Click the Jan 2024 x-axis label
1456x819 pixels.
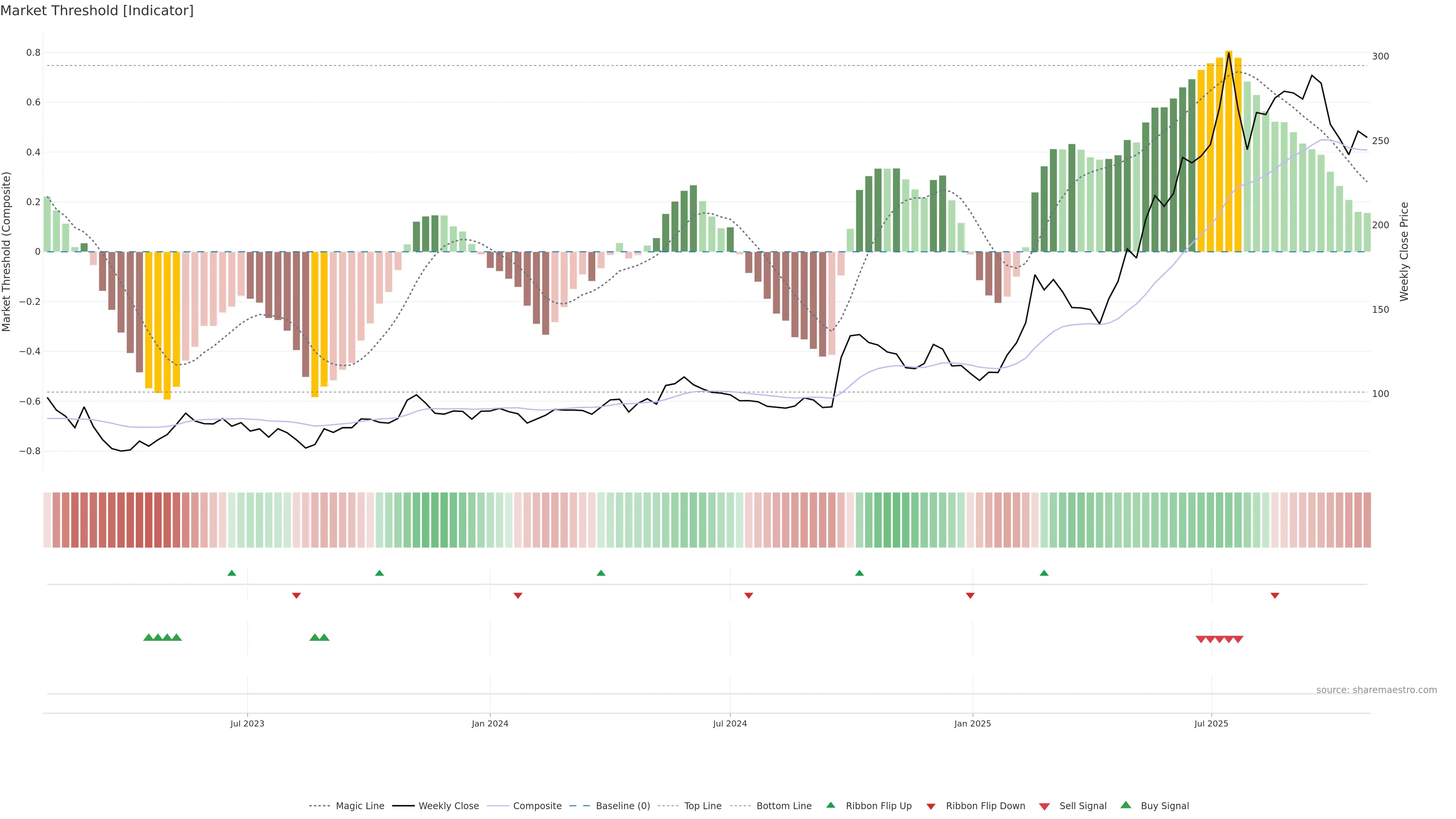point(490,723)
